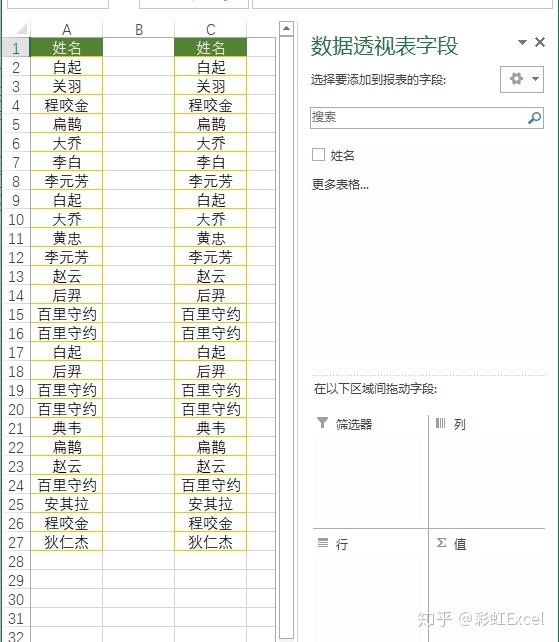Click cell C26 containing 程咬金
The height and width of the screenshot is (642, 559).
210,523
